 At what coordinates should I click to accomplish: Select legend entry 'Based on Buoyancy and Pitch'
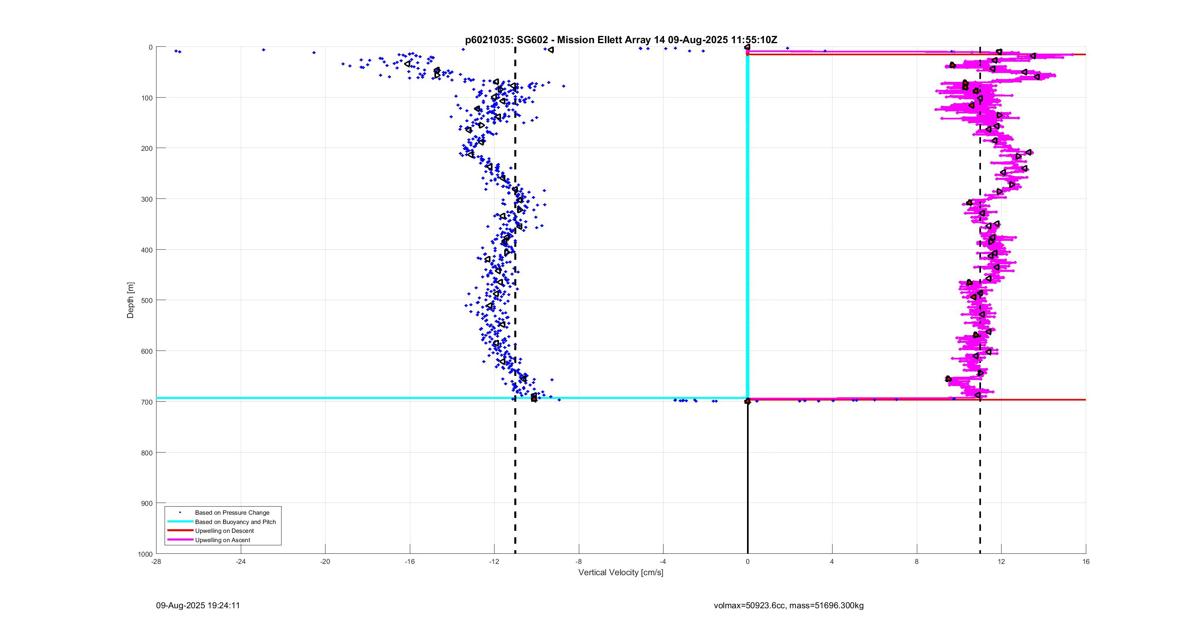pos(236,522)
